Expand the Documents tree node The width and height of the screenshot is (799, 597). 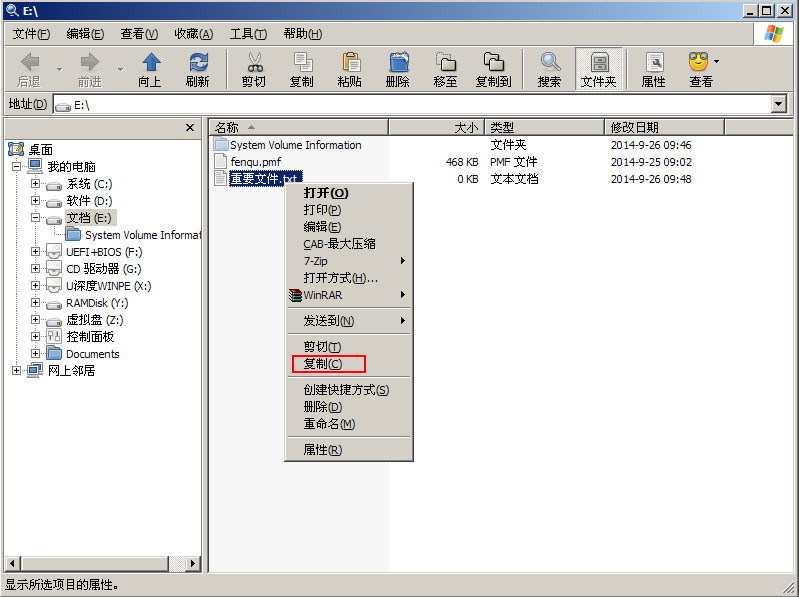coord(35,354)
